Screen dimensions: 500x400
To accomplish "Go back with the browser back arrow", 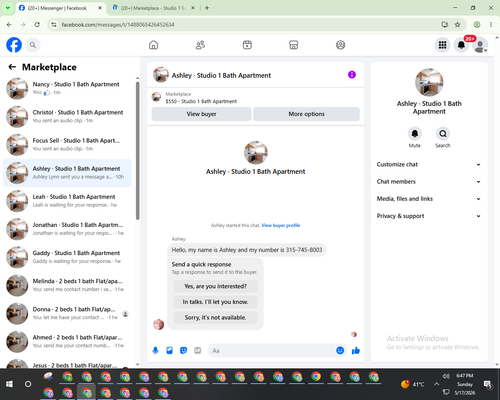I will (x=9, y=25).
